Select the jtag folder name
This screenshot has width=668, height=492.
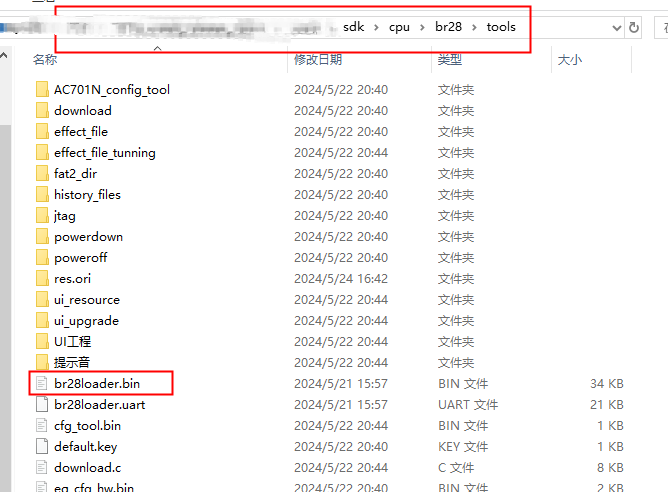pos(65,216)
